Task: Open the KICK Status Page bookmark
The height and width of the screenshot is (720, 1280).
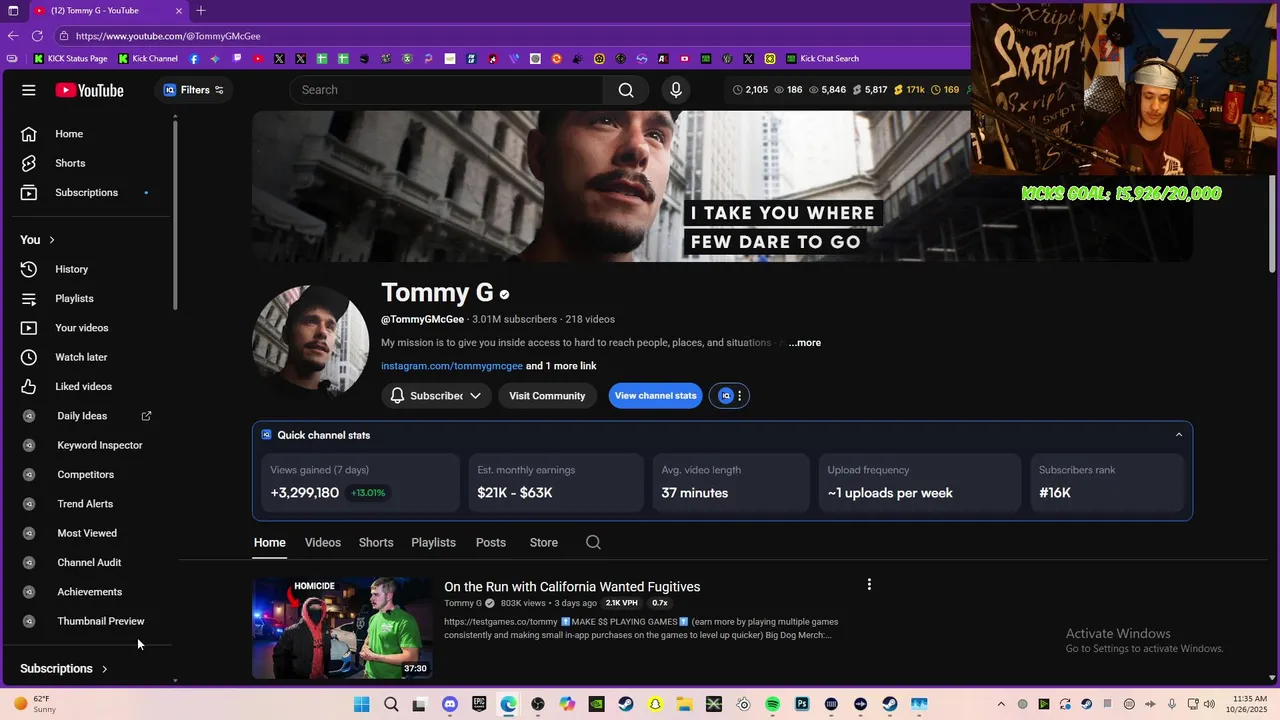Action: click(71, 59)
